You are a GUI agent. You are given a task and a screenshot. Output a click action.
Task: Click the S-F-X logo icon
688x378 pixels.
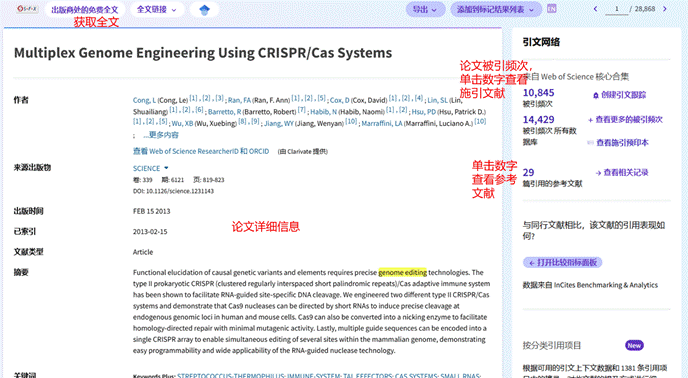26,9
